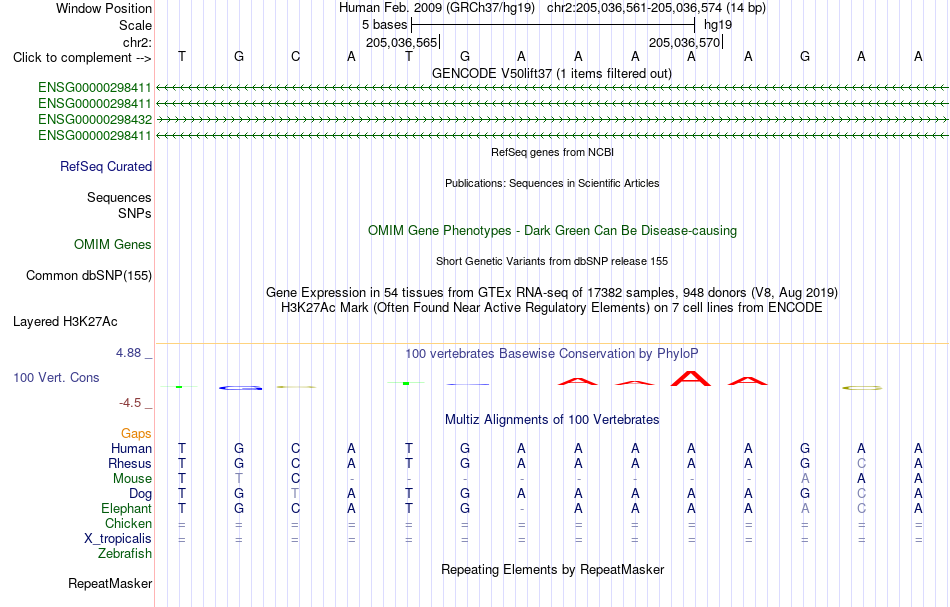950x607 pixels.
Task: Open the 'RepeatMasker' track label
Action: coord(110,584)
